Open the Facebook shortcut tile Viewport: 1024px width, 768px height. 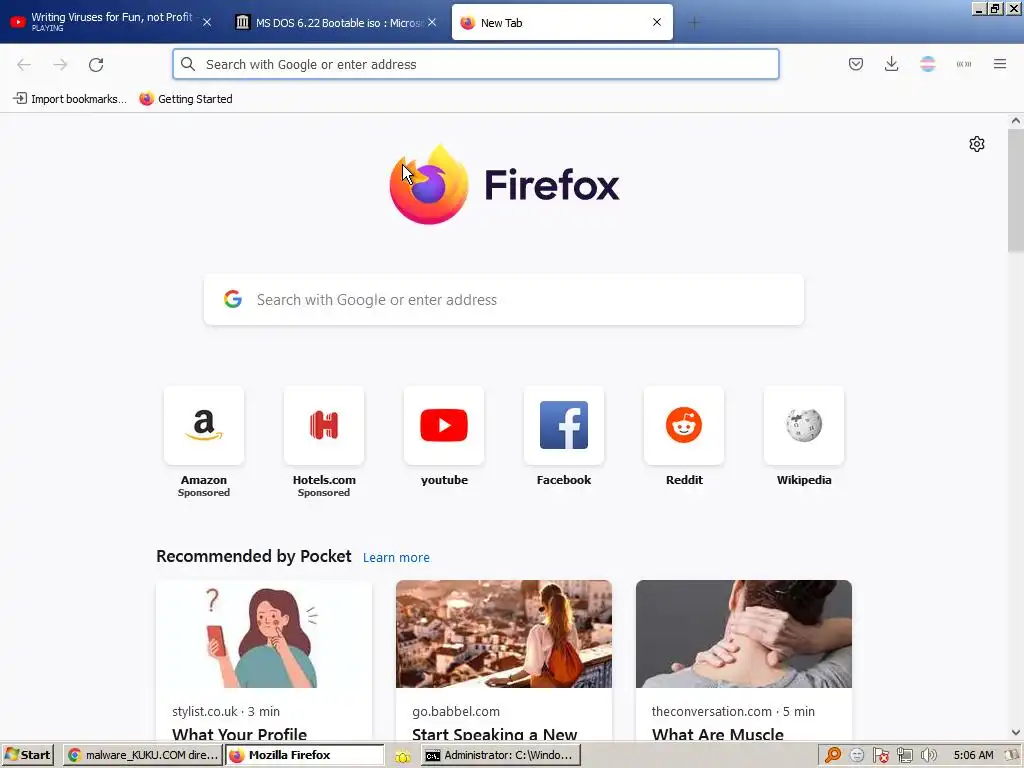pos(564,425)
